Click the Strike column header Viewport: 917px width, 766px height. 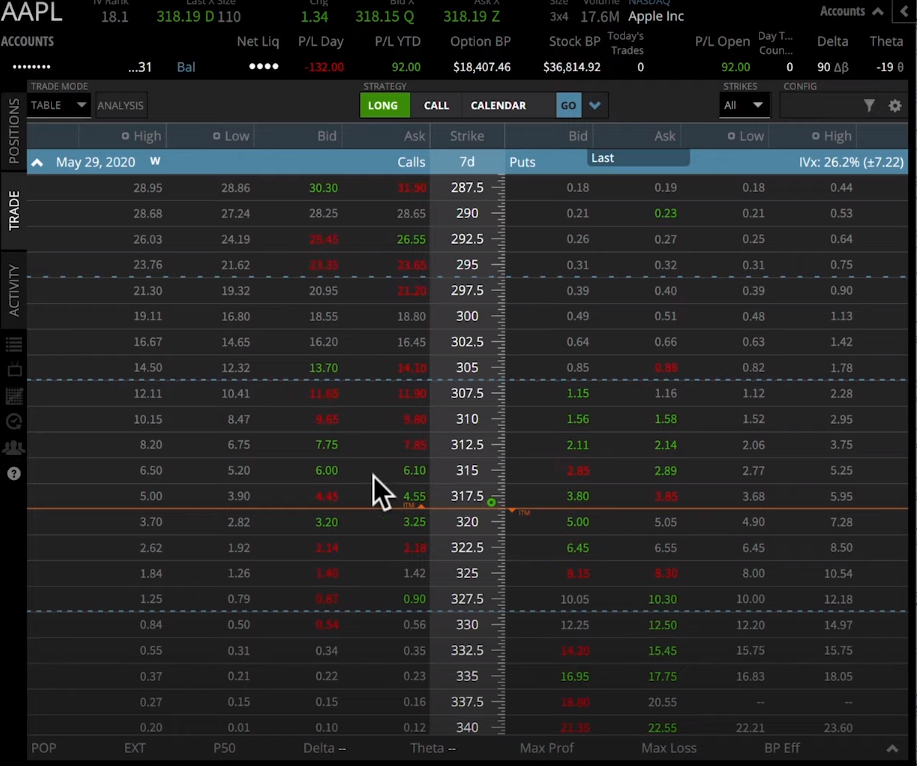click(467, 136)
